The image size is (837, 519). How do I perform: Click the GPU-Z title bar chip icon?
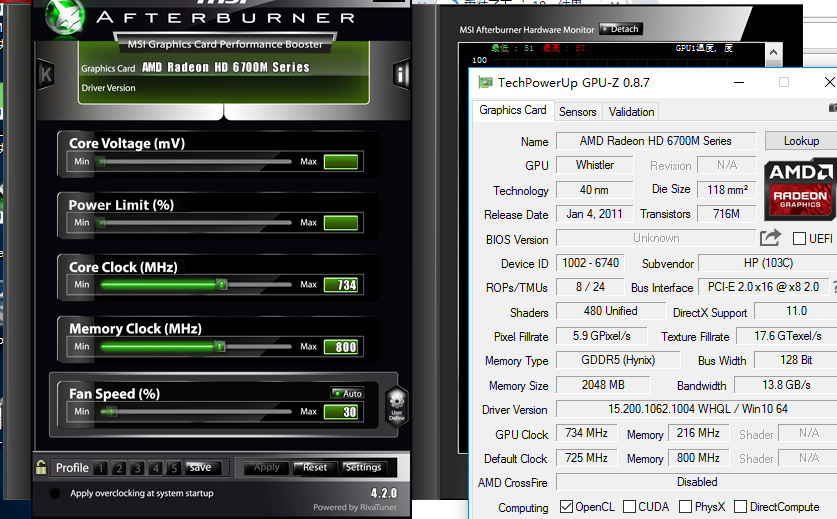[x=485, y=83]
